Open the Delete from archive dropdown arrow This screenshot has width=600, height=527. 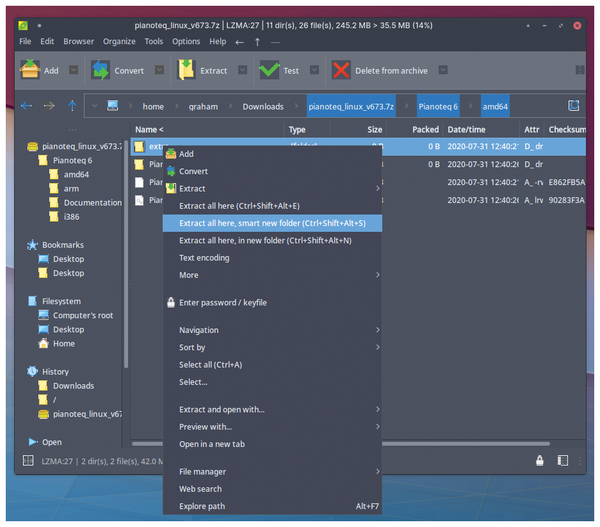click(x=443, y=70)
